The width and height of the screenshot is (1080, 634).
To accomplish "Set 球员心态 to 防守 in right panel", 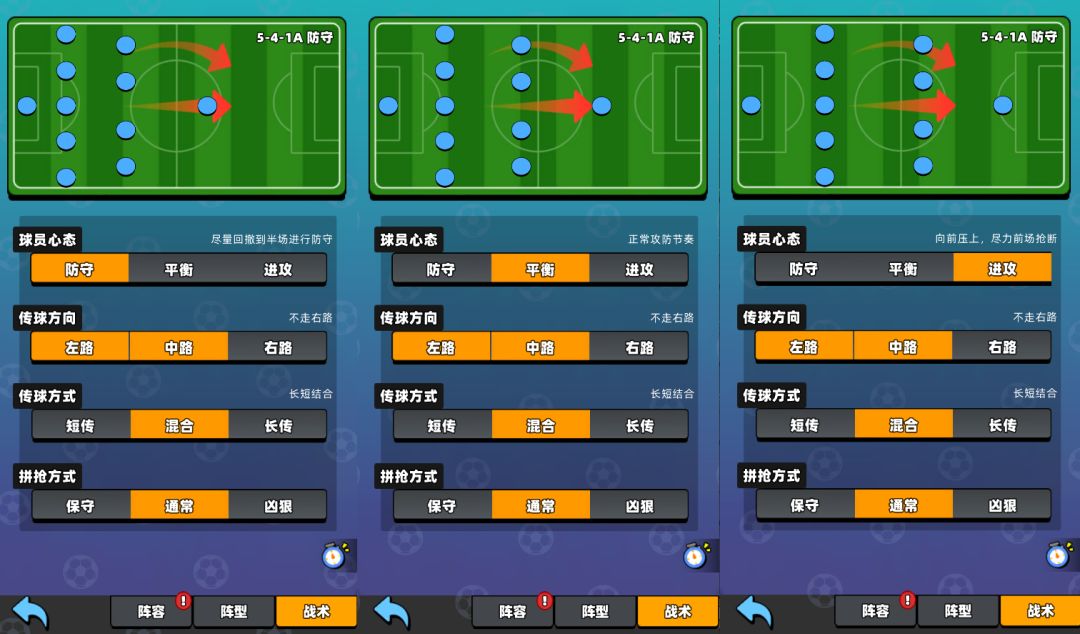I will click(x=804, y=269).
